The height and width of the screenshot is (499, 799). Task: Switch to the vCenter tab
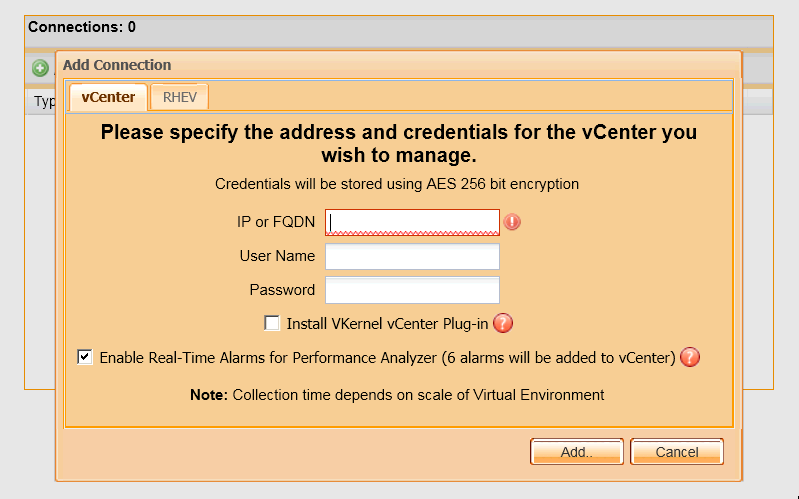point(108,97)
